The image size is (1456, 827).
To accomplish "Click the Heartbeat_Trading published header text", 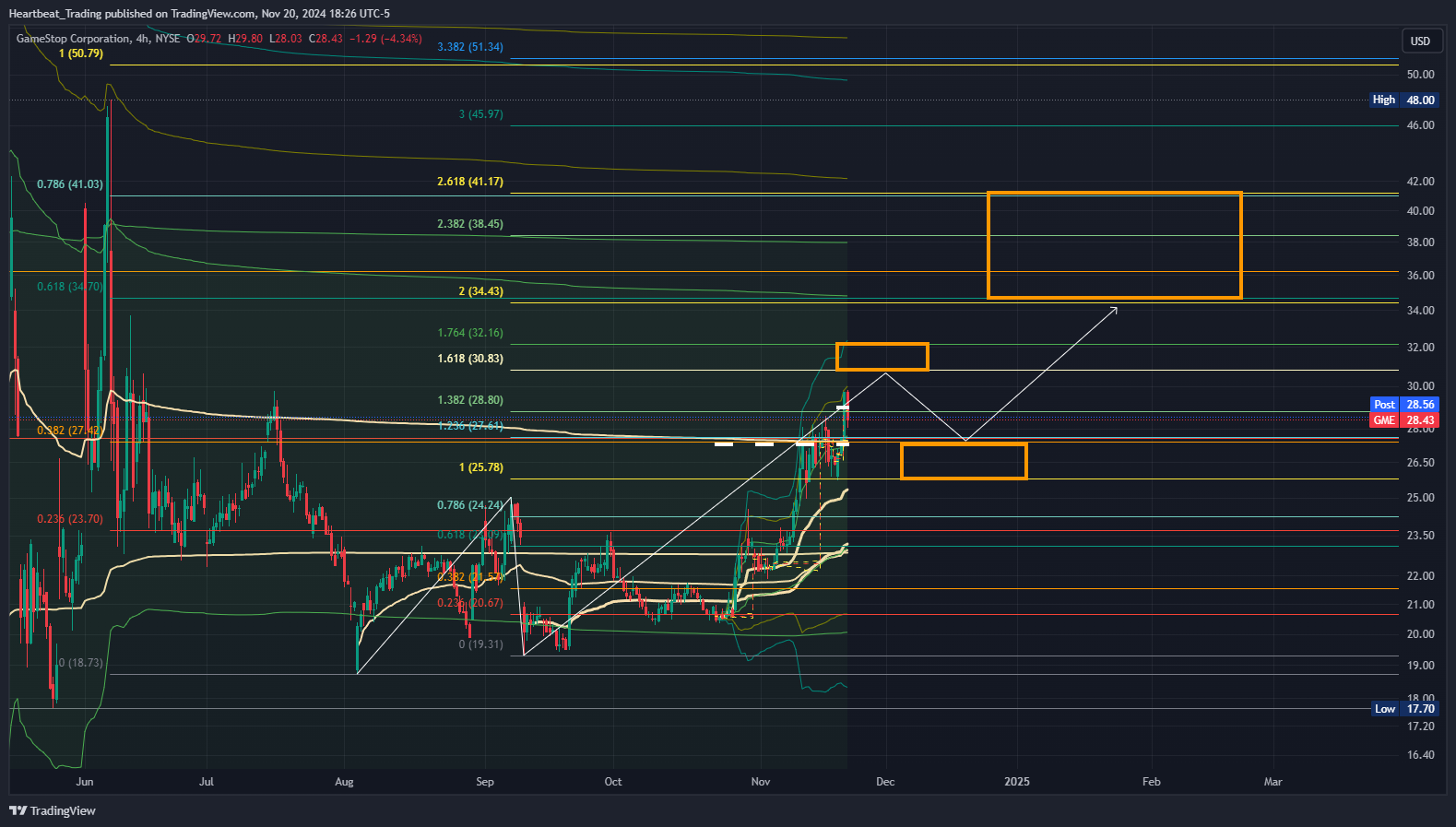I will 199,14.
